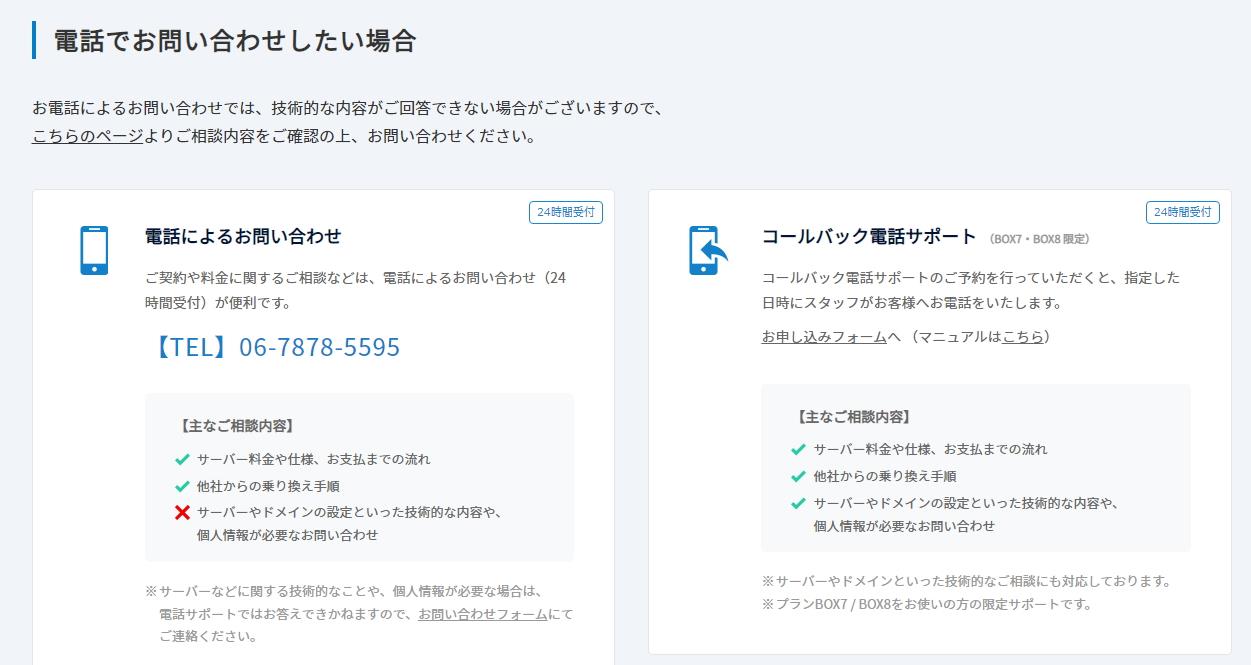The width and height of the screenshot is (1251, 665).
Task: Select the callback phone icon with return arrow
Action: [707, 248]
